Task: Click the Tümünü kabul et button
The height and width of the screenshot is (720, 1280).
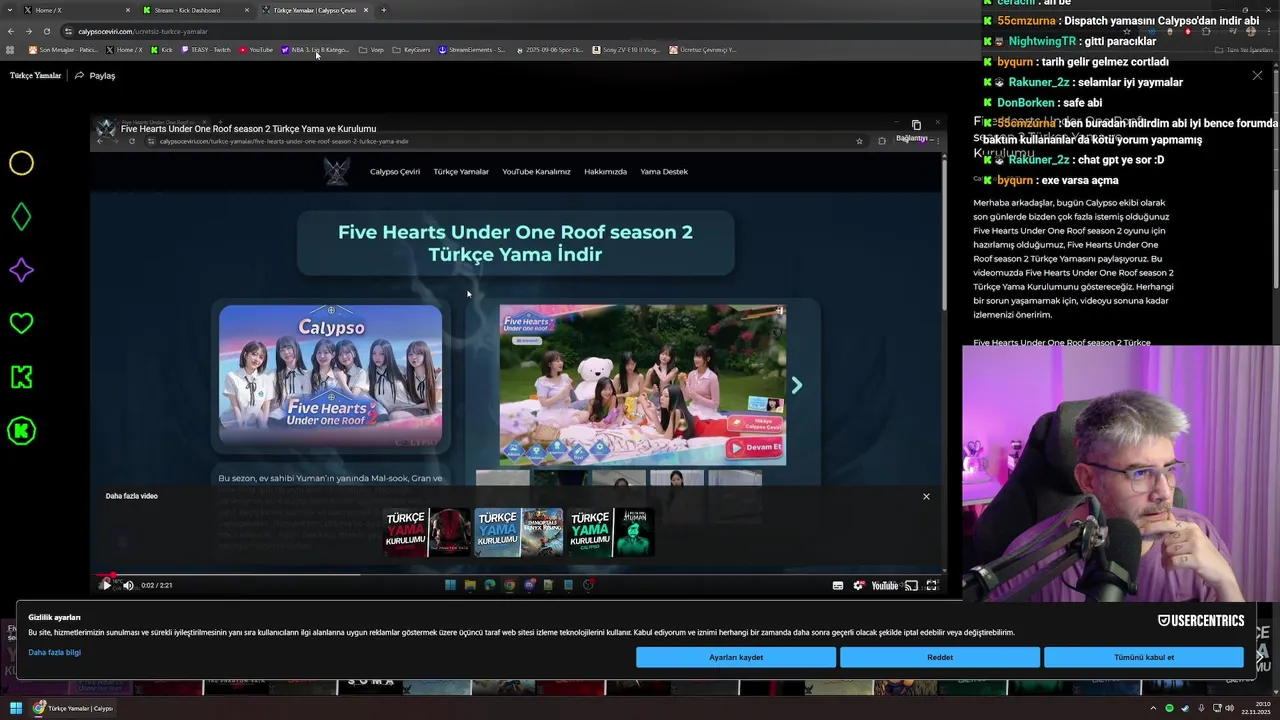Action: click(x=1144, y=657)
